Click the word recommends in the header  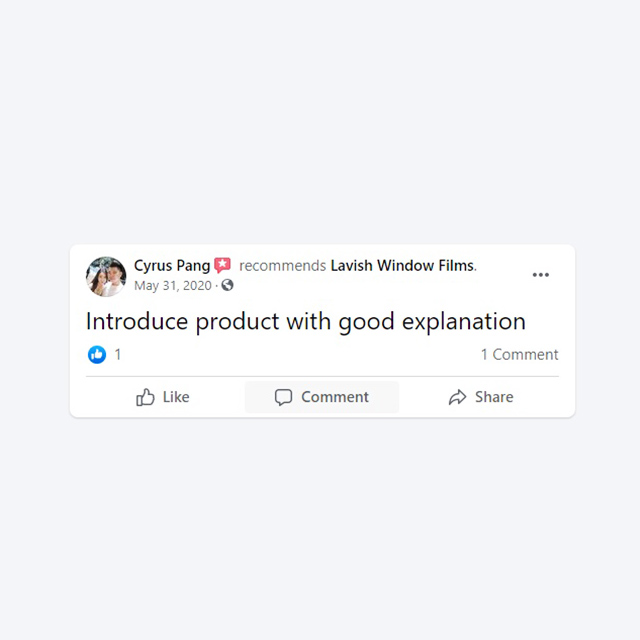[282, 266]
